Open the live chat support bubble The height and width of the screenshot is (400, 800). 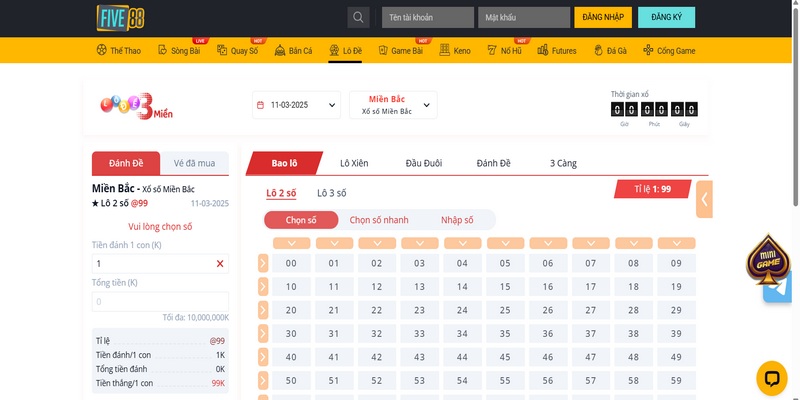click(772, 378)
